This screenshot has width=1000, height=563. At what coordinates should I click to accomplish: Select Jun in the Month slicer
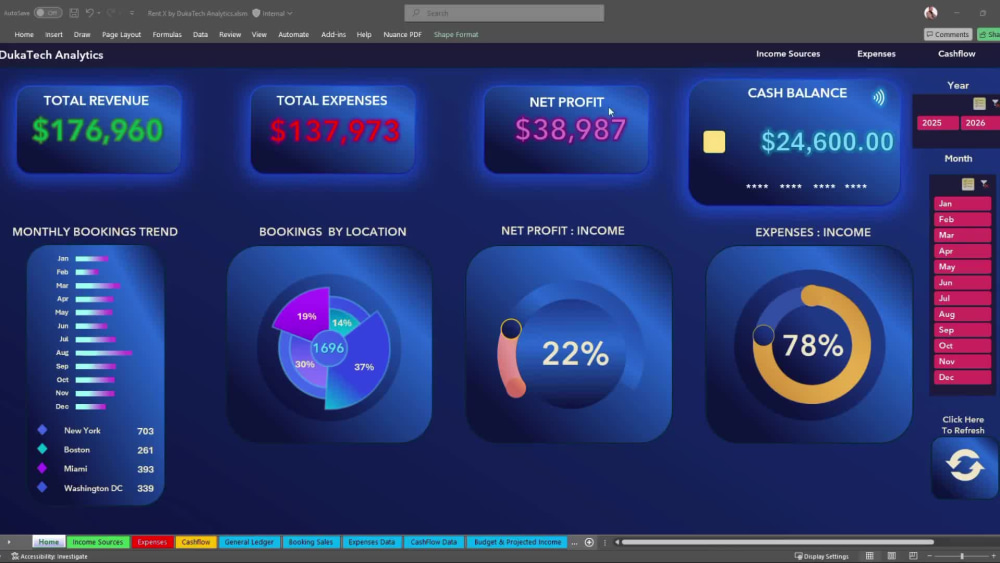[962, 282]
